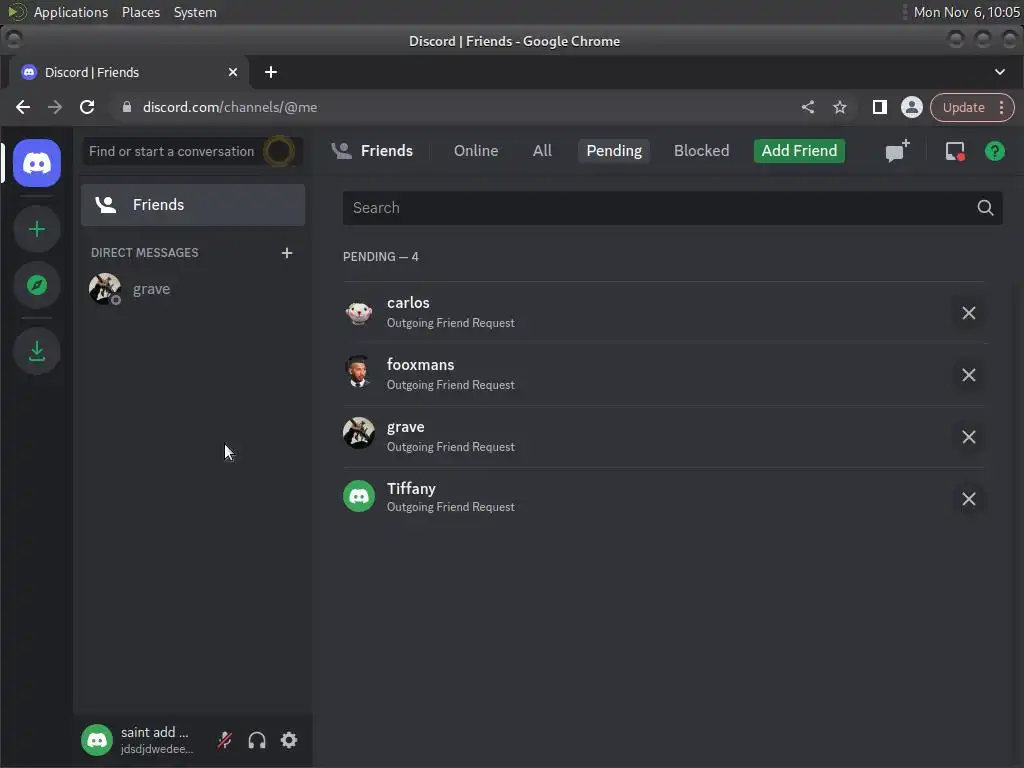This screenshot has width=1024, height=768.
Task: Open Chrome profile avatar icon
Action: coord(912,107)
